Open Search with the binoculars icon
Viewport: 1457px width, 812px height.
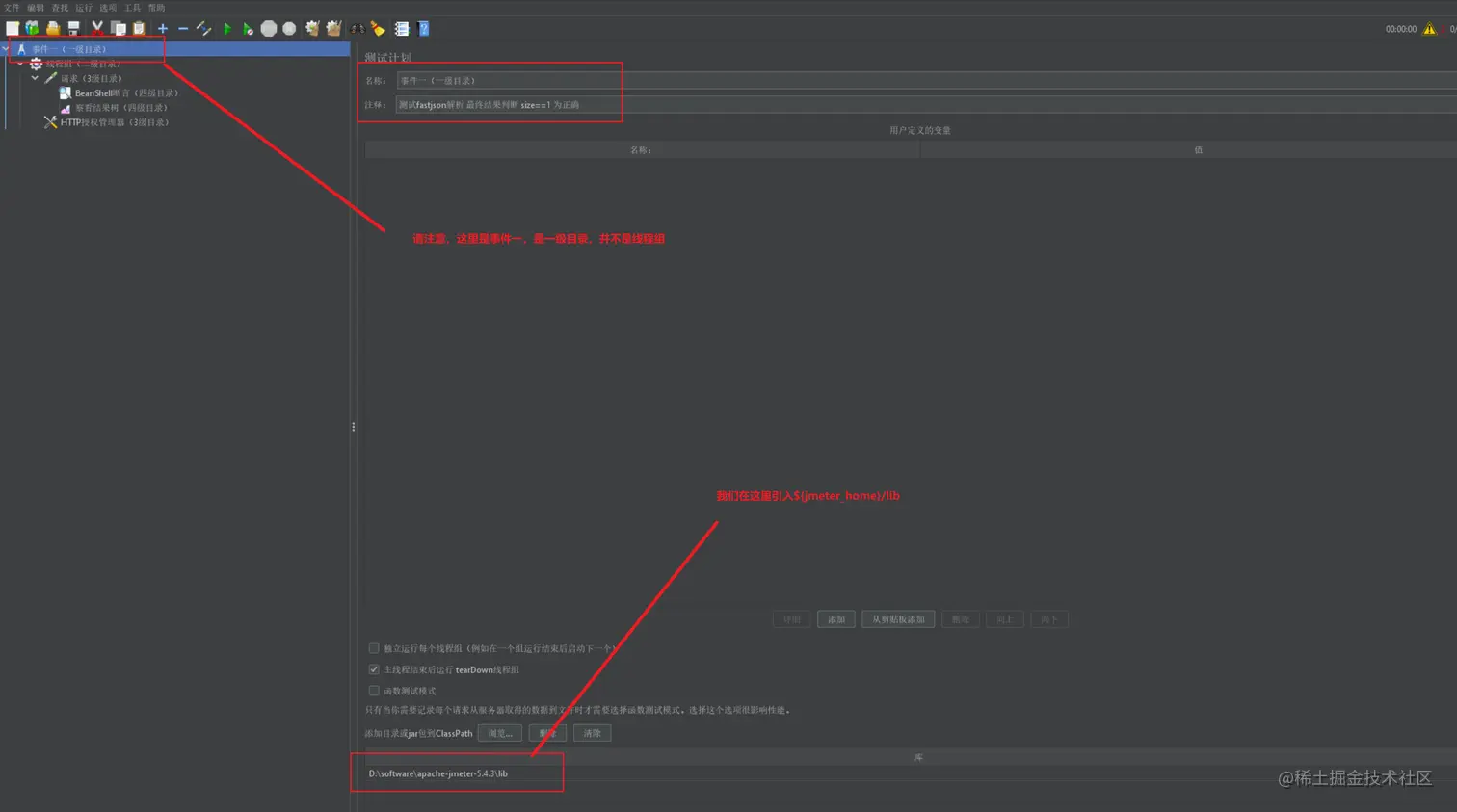tap(357, 29)
